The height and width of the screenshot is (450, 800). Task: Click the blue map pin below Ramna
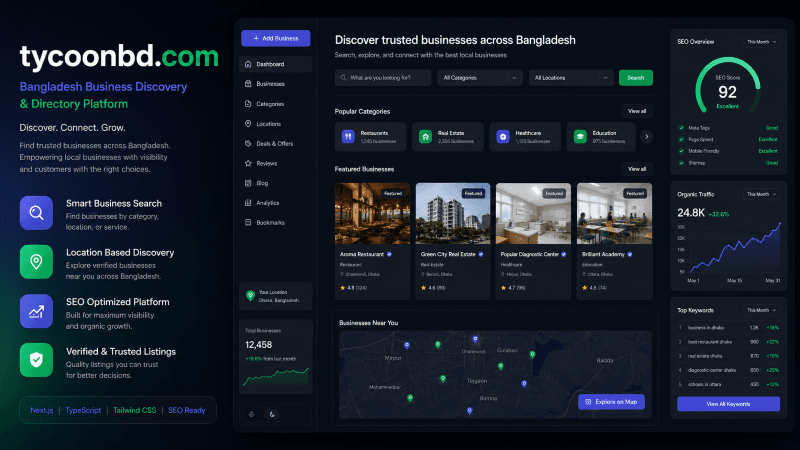click(x=469, y=411)
